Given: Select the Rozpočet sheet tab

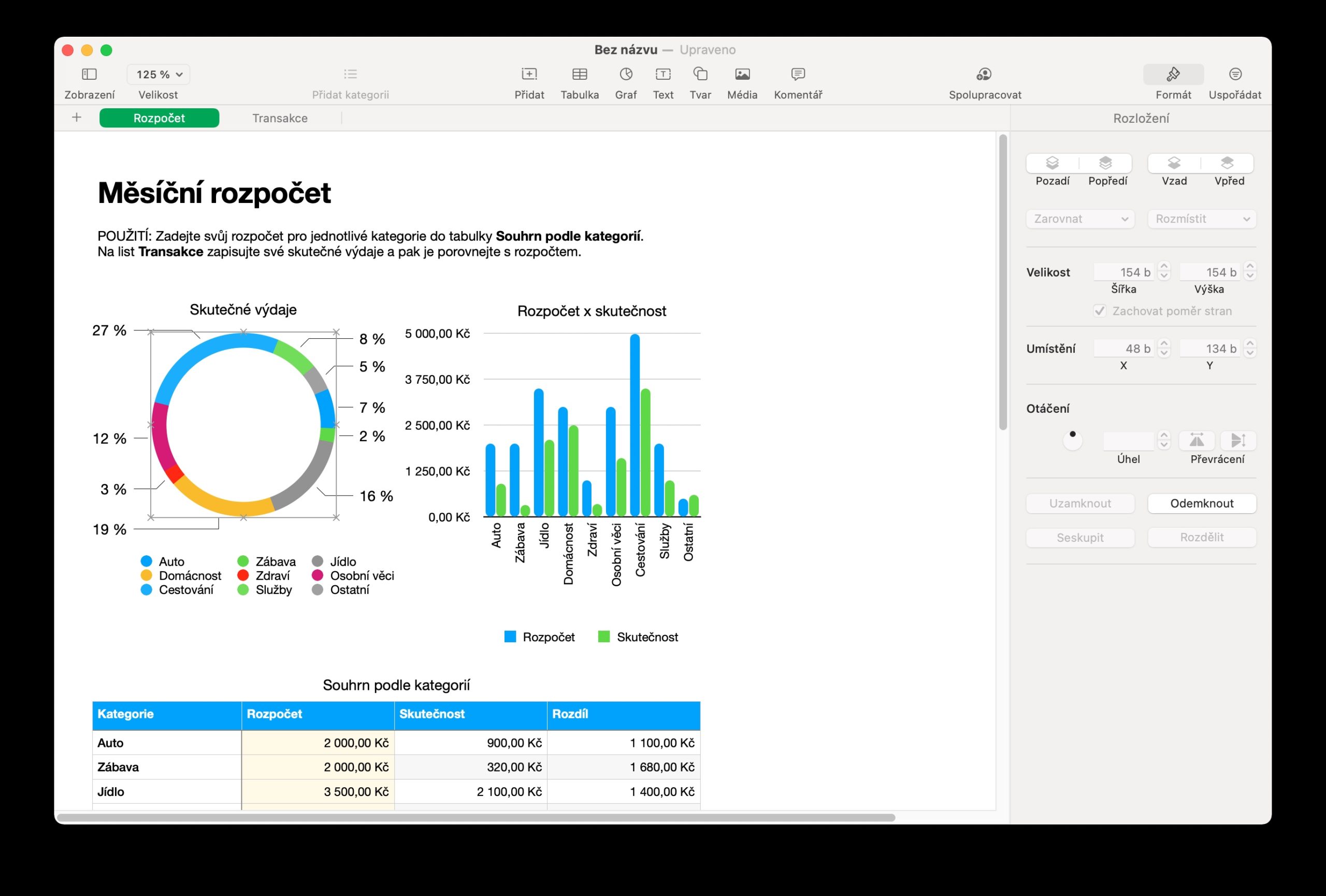Looking at the screenshot, I should click(x=159, y=118).
